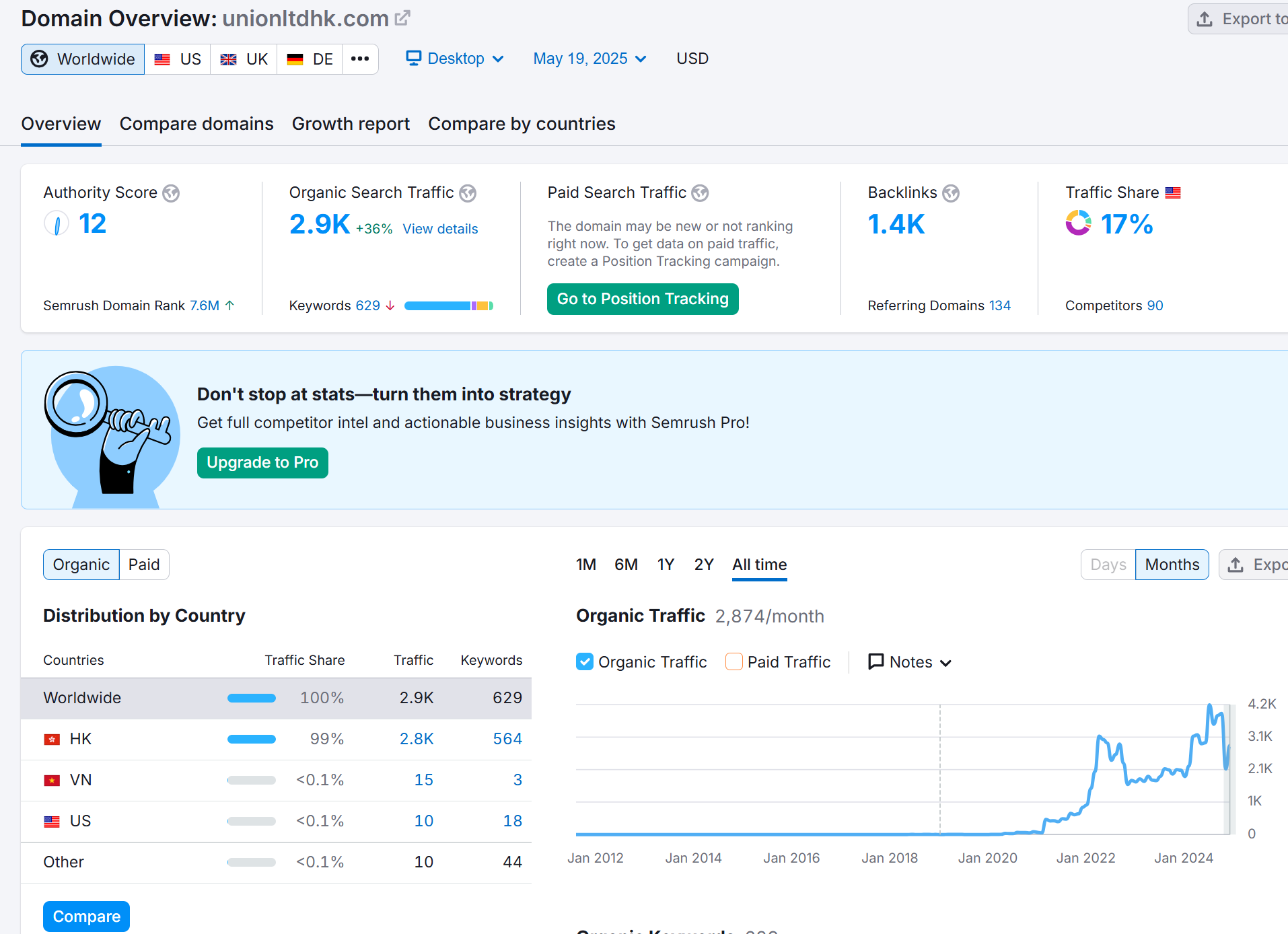Click the VN flag in country table
The image size is (1288, 934).
tap(52, 781)
